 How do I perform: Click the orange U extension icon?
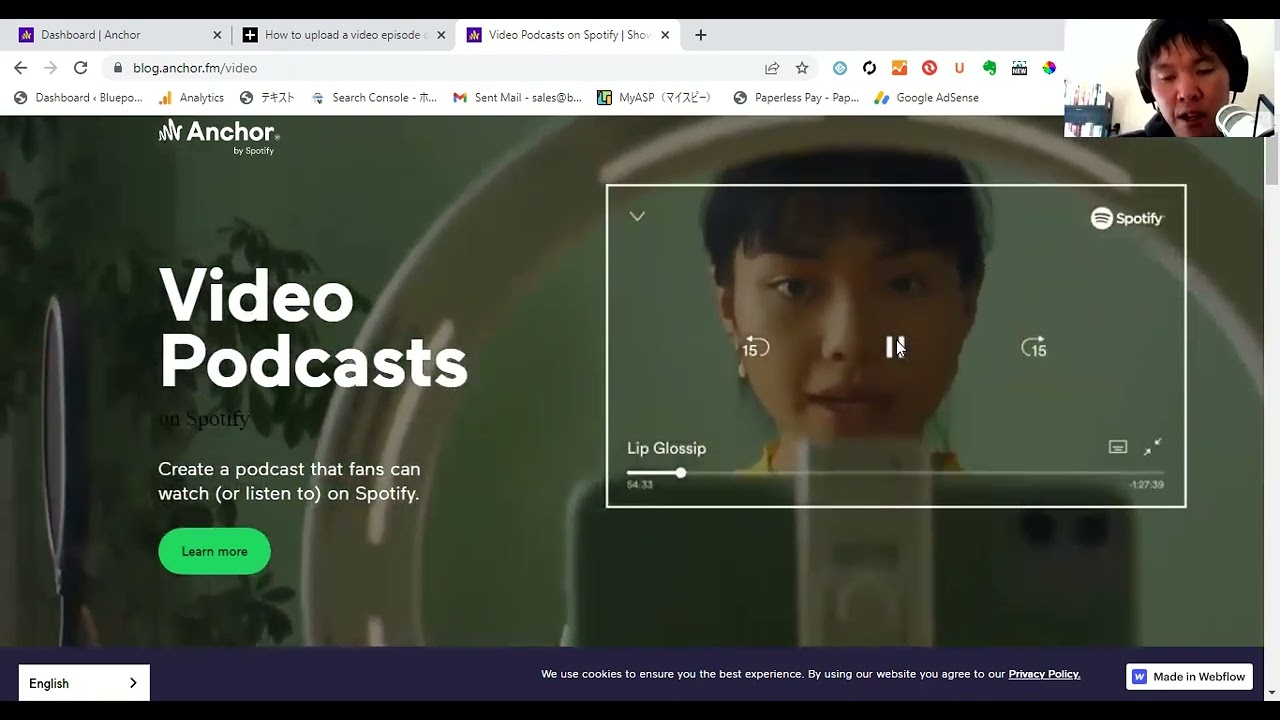[959, 68]
